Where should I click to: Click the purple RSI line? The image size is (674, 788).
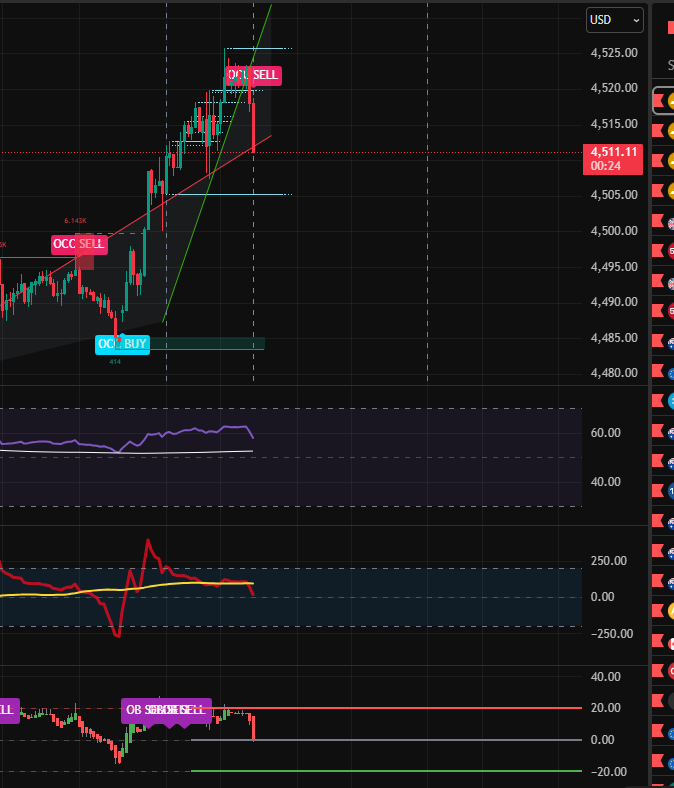coord(180,433)
